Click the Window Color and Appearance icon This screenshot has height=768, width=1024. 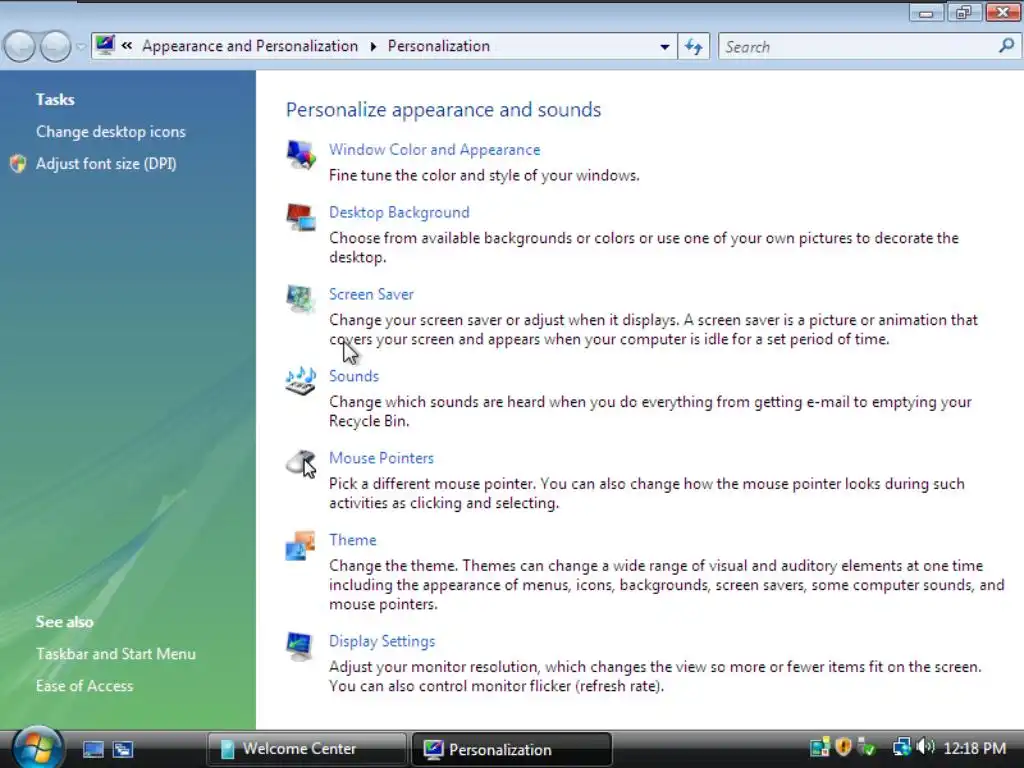click(300, 155)
